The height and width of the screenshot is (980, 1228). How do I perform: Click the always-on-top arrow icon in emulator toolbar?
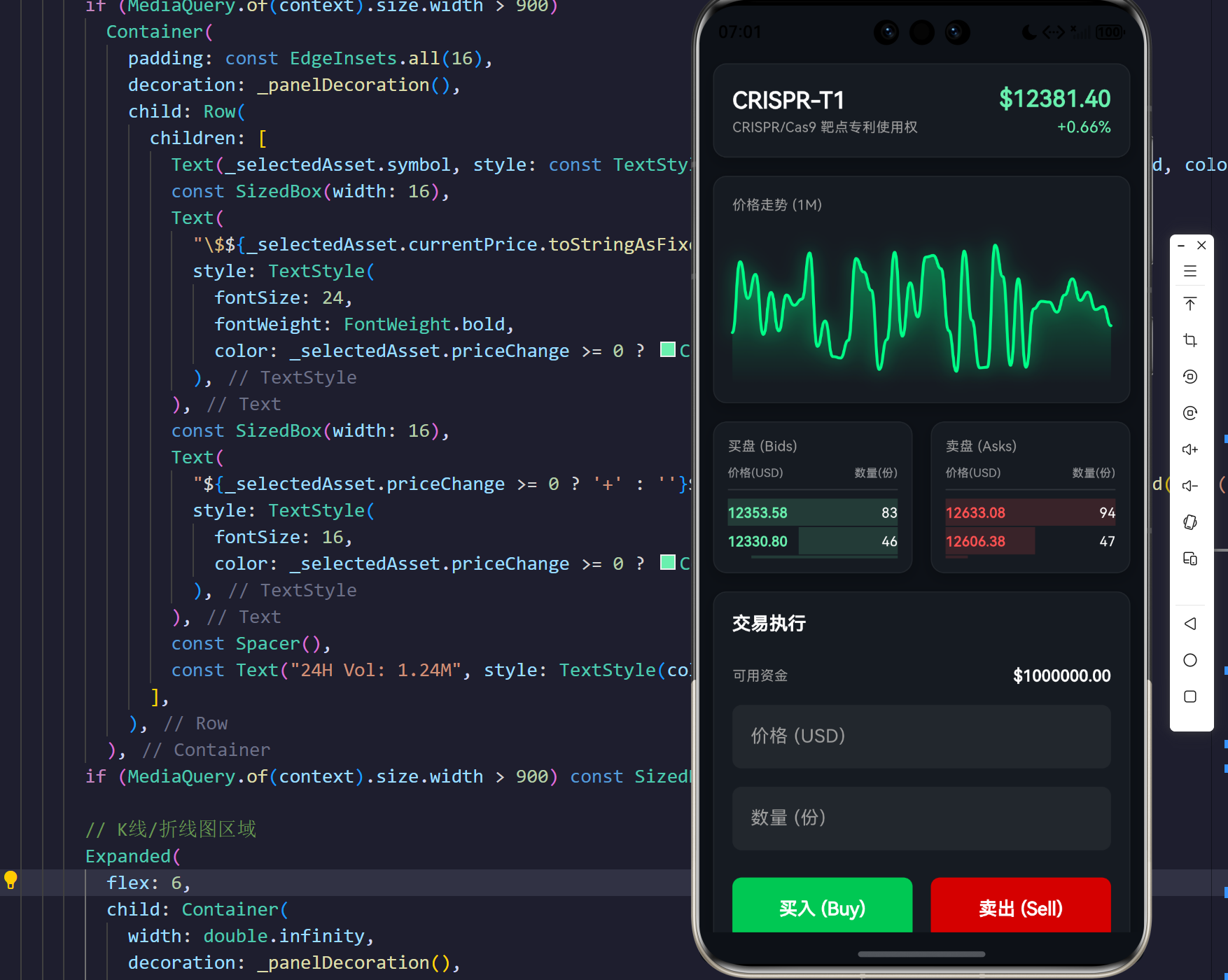[1190, 304]
